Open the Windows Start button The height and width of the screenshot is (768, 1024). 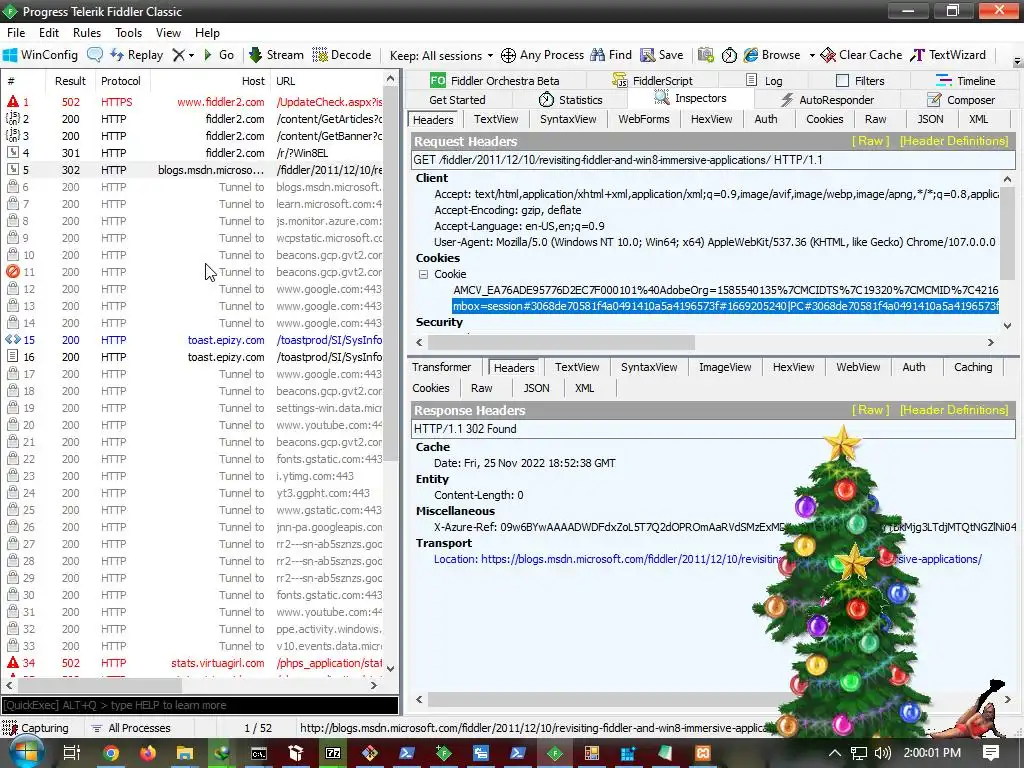[26, 753]
